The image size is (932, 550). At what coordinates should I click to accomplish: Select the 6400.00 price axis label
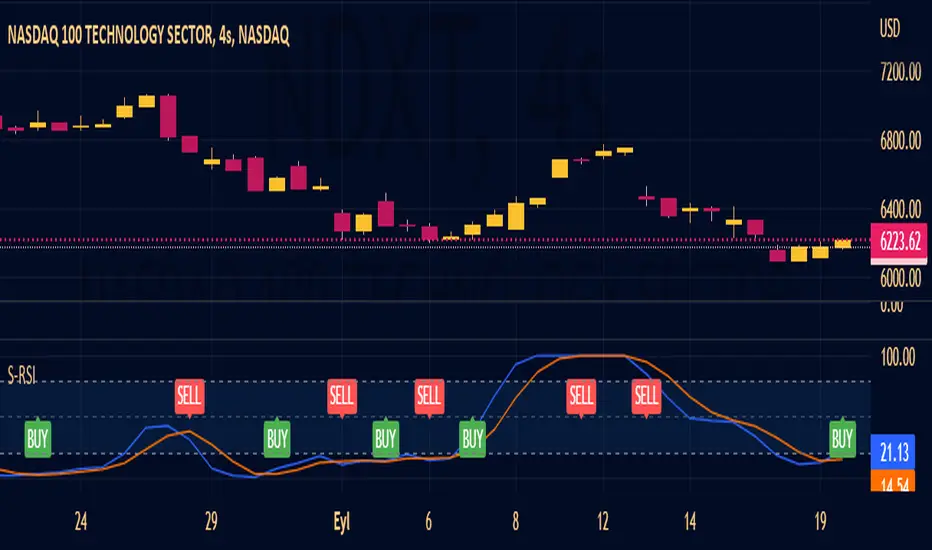[900, 209]
